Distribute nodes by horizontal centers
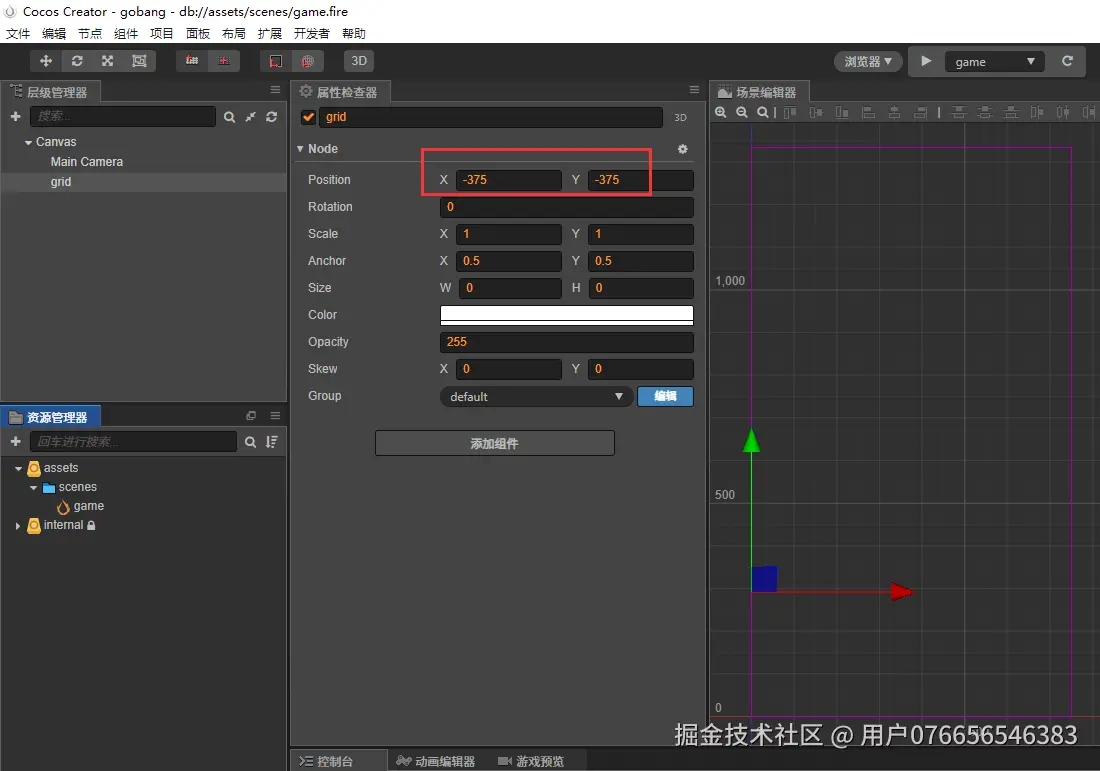This screenshot has width=1100, height=771. point(1064,112)
